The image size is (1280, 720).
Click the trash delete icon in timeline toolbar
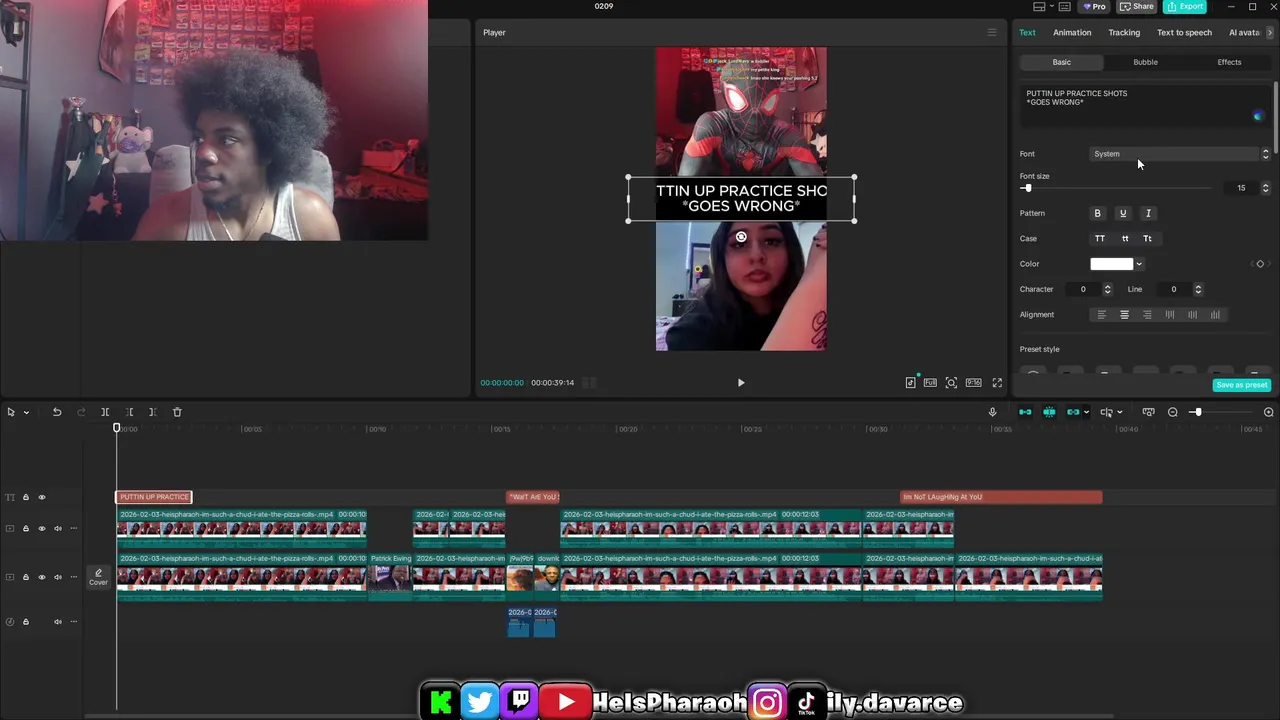(x=177, y=412)
